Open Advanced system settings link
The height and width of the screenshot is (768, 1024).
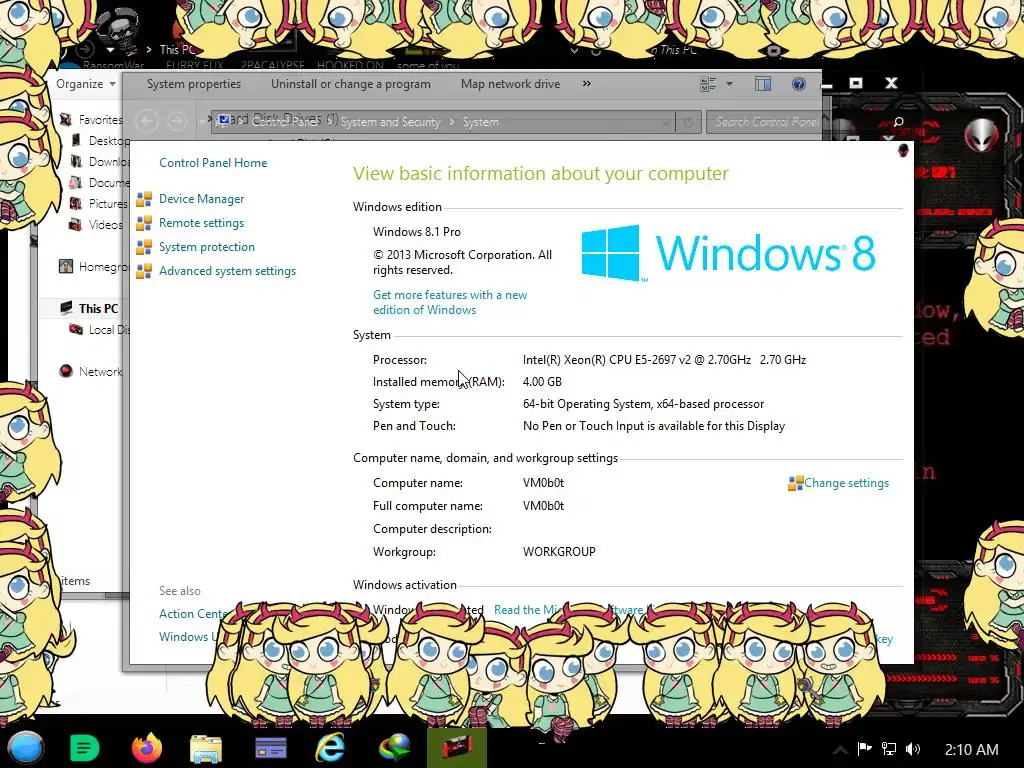227,271
